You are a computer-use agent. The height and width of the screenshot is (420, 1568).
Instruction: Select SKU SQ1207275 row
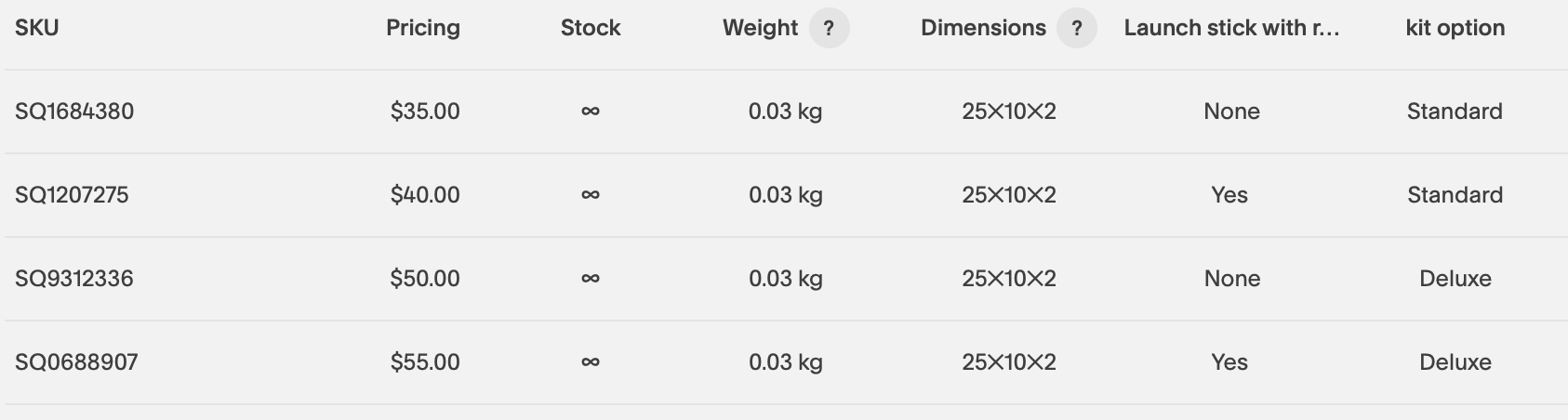786,195
